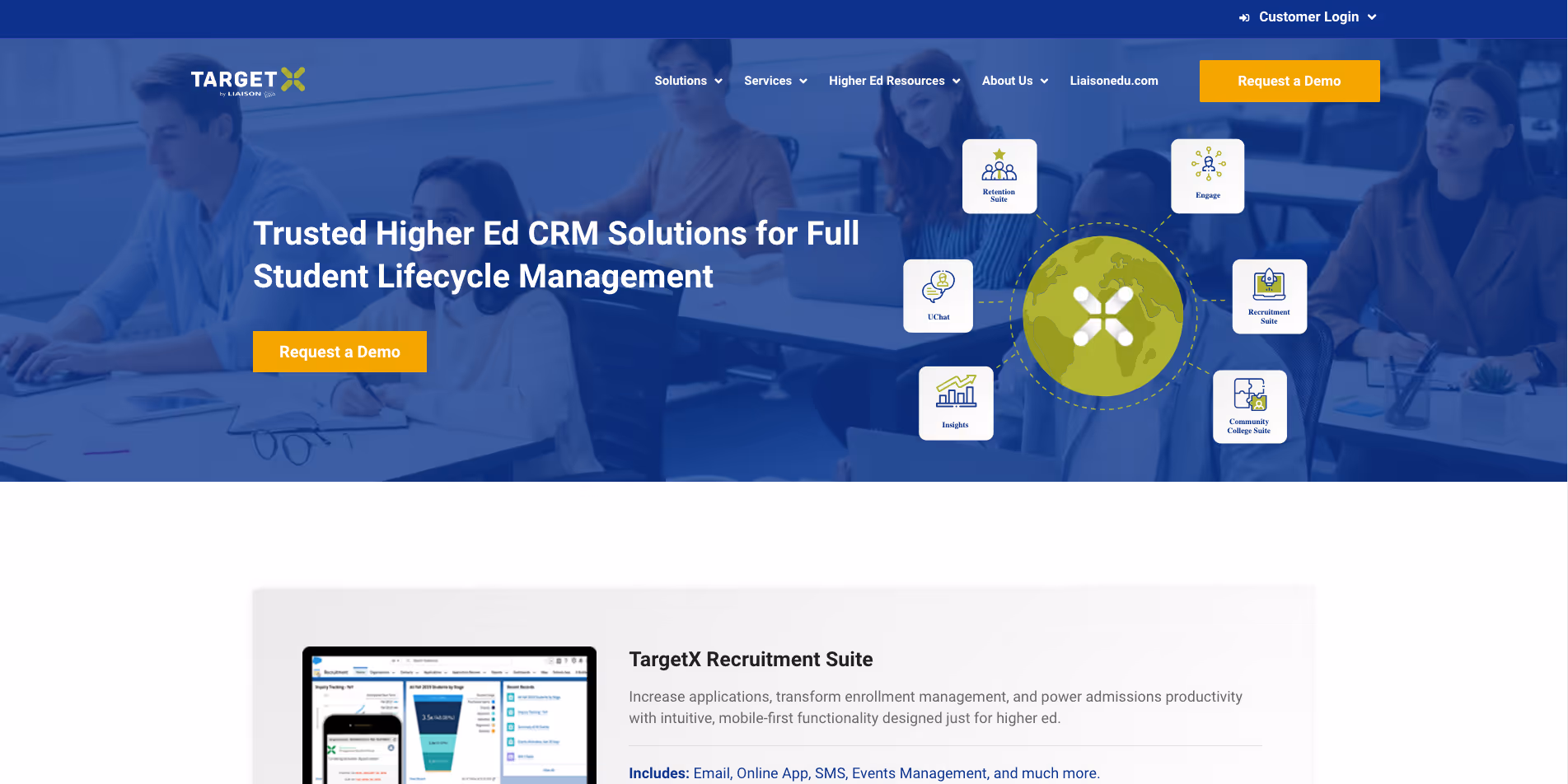
Task: Click the Recruitment Suite dashboard screenshot
Action: [x=449, y=715]
